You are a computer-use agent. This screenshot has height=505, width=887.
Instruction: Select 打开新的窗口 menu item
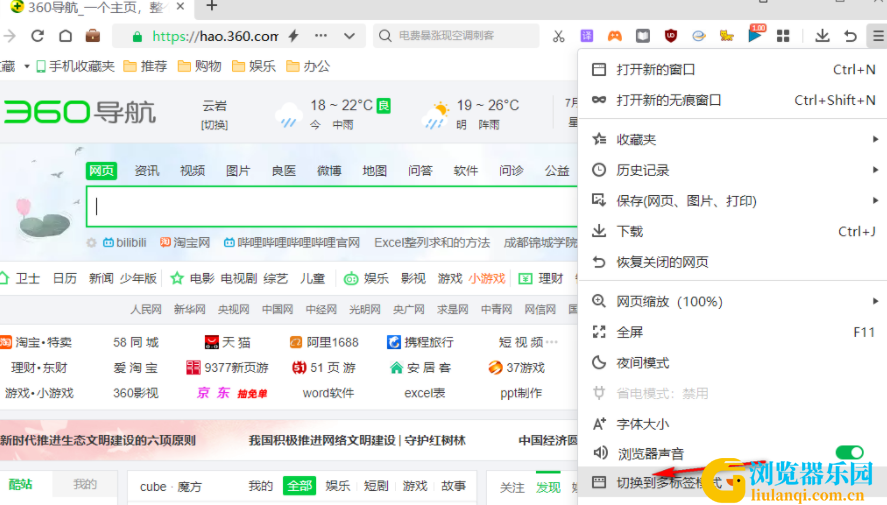tap(733, 70)
